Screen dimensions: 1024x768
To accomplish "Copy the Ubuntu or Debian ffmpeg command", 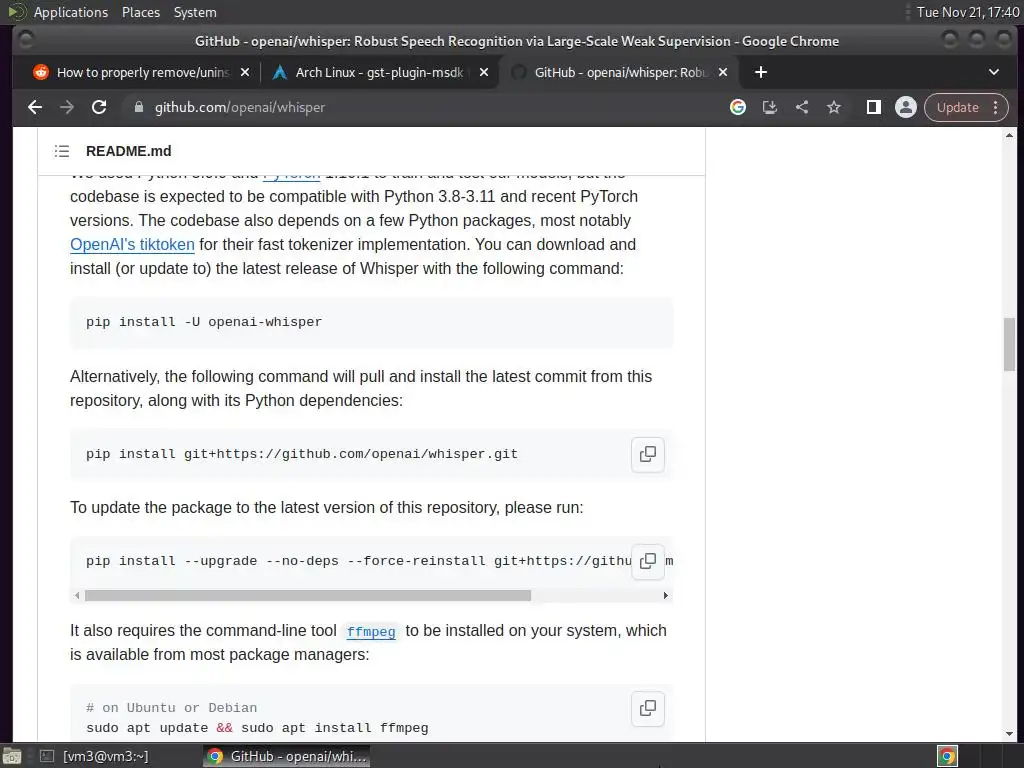I will click(648, 708).
